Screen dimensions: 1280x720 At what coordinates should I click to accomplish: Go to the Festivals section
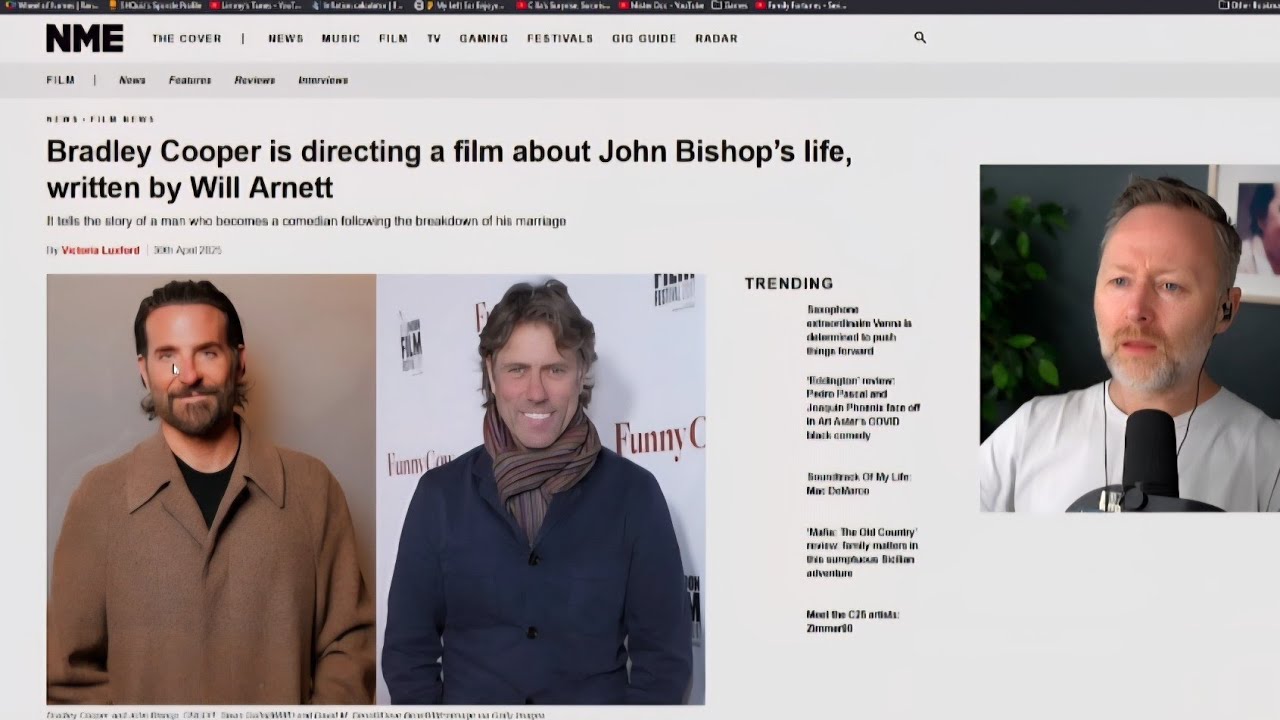[x=560, y=38]
